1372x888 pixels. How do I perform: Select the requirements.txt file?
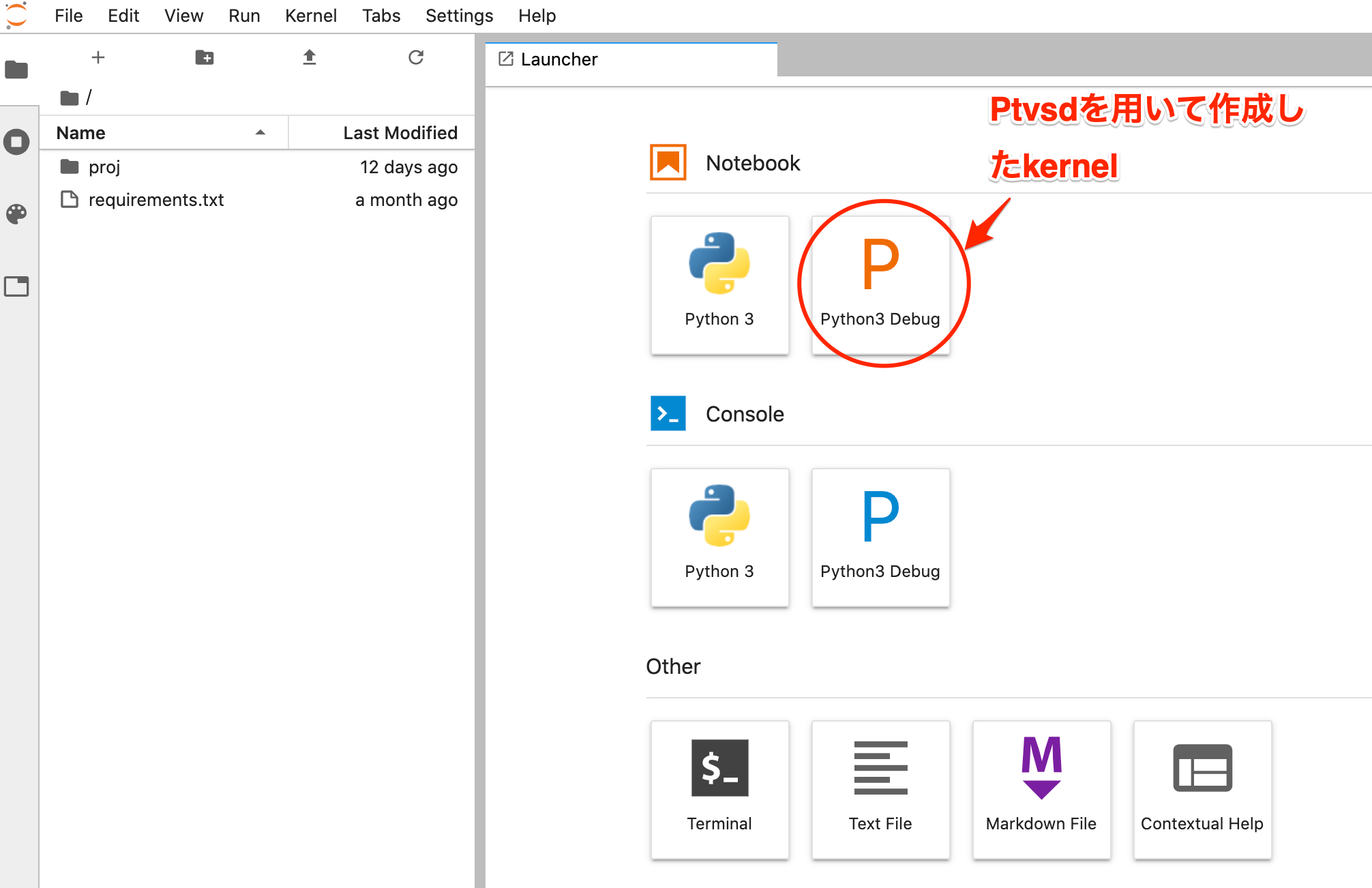[156, 200]
